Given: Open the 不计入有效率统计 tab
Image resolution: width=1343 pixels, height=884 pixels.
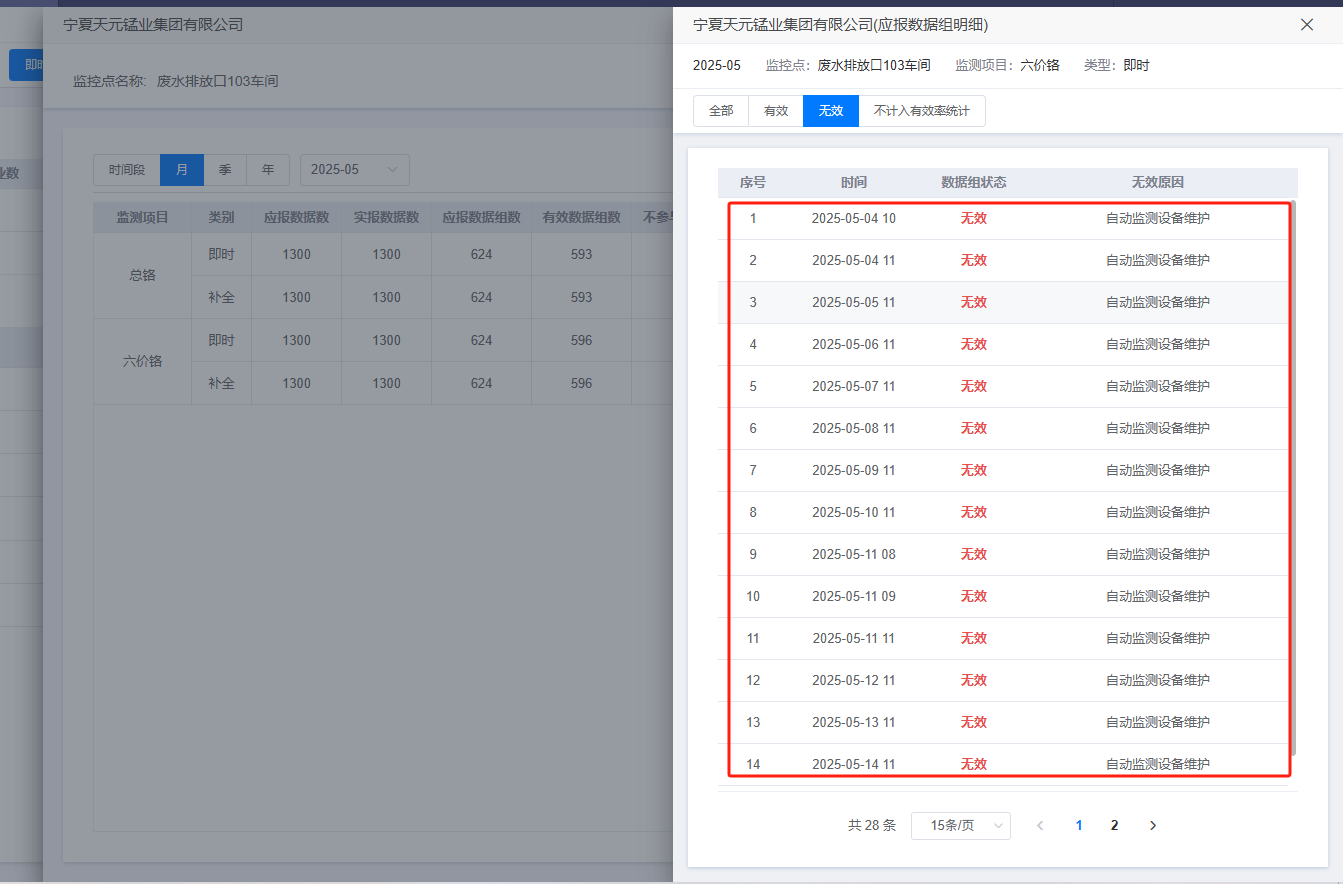Looking at the screenshot, I should pyautogui.click(x=922, y=111).
